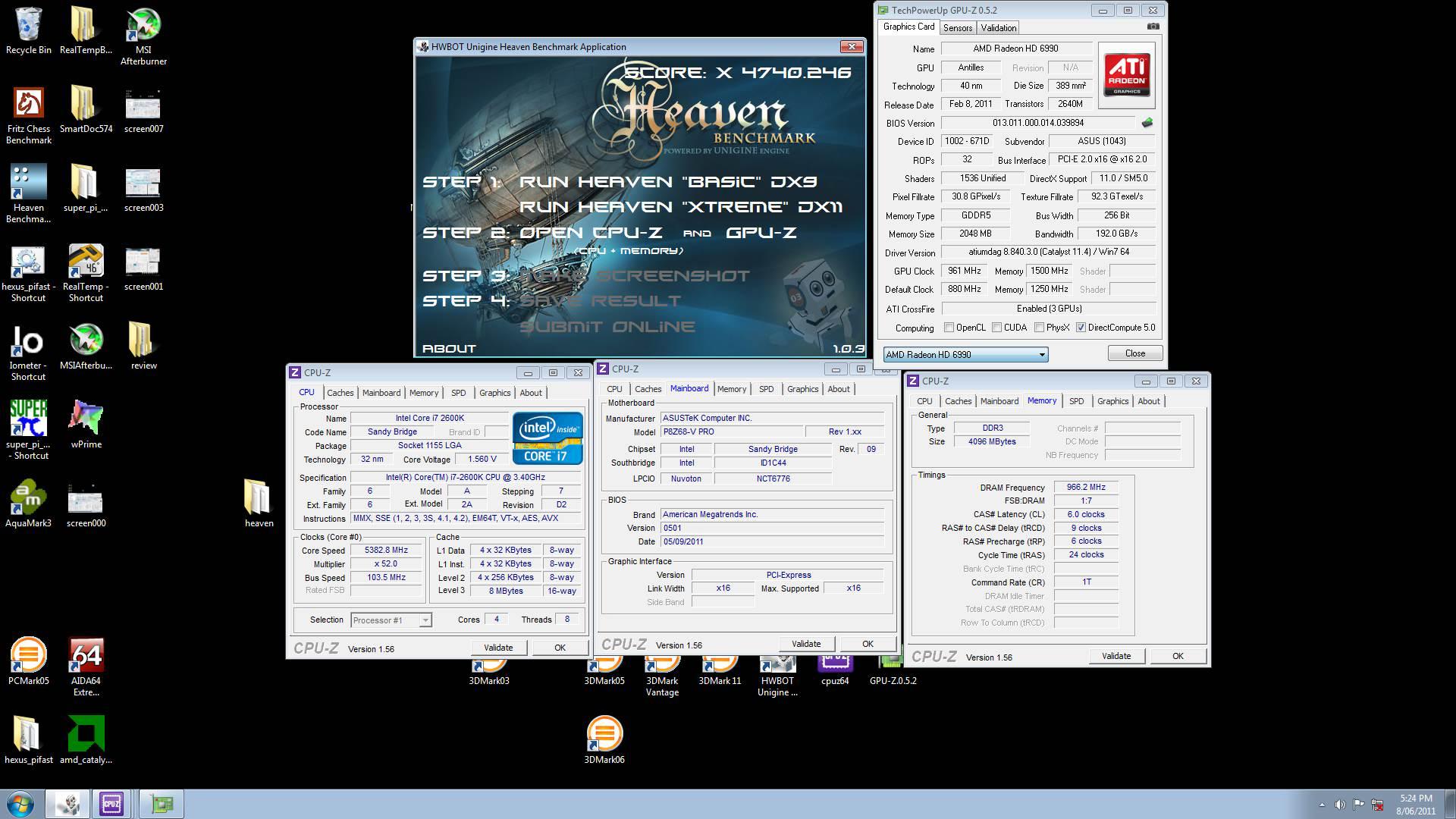Open the AMD Radeon HD 6990 GPU dropdown

[965, 354]
